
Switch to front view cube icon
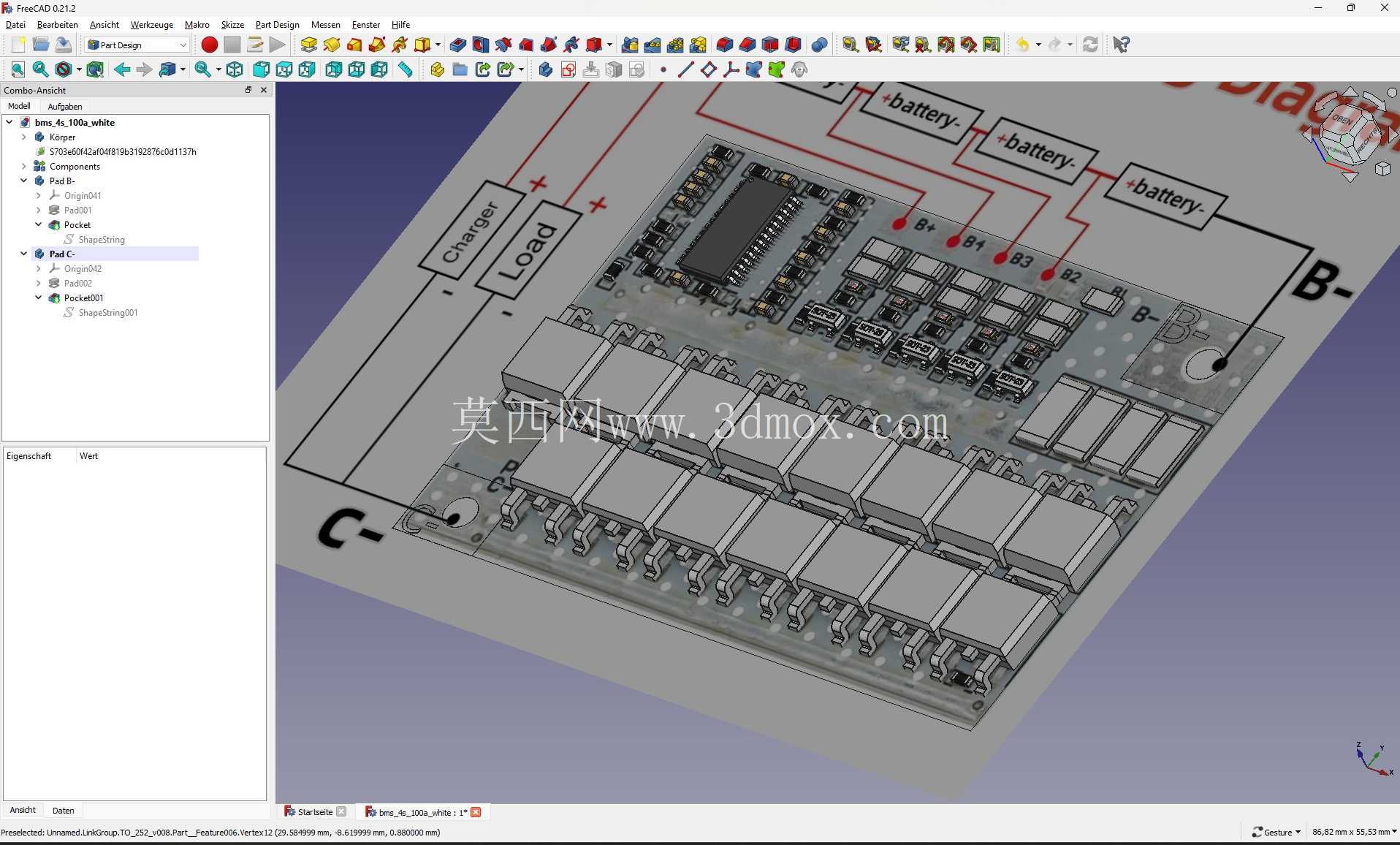(x=261, y=69)
